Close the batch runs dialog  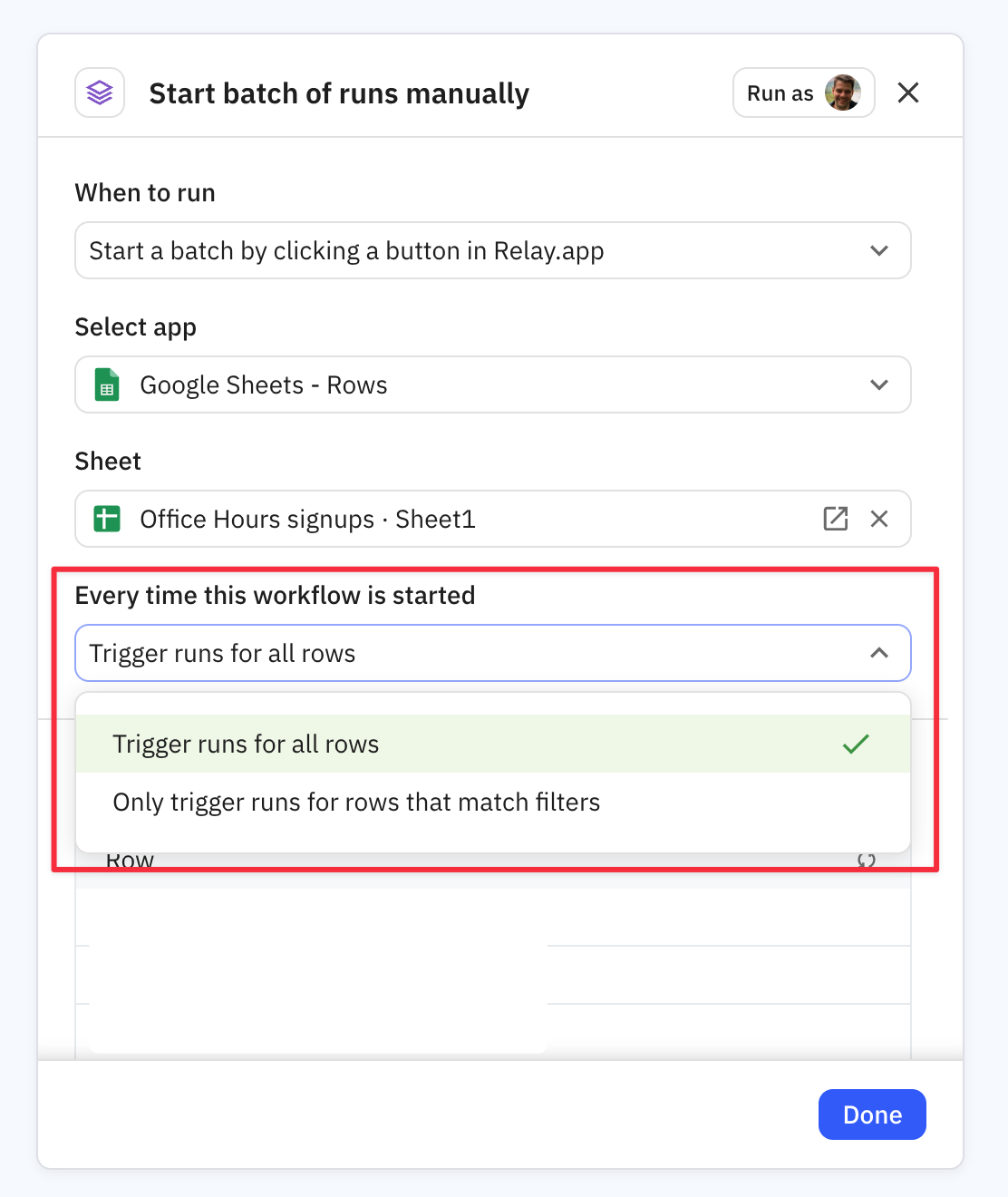(x=907, y=92)
